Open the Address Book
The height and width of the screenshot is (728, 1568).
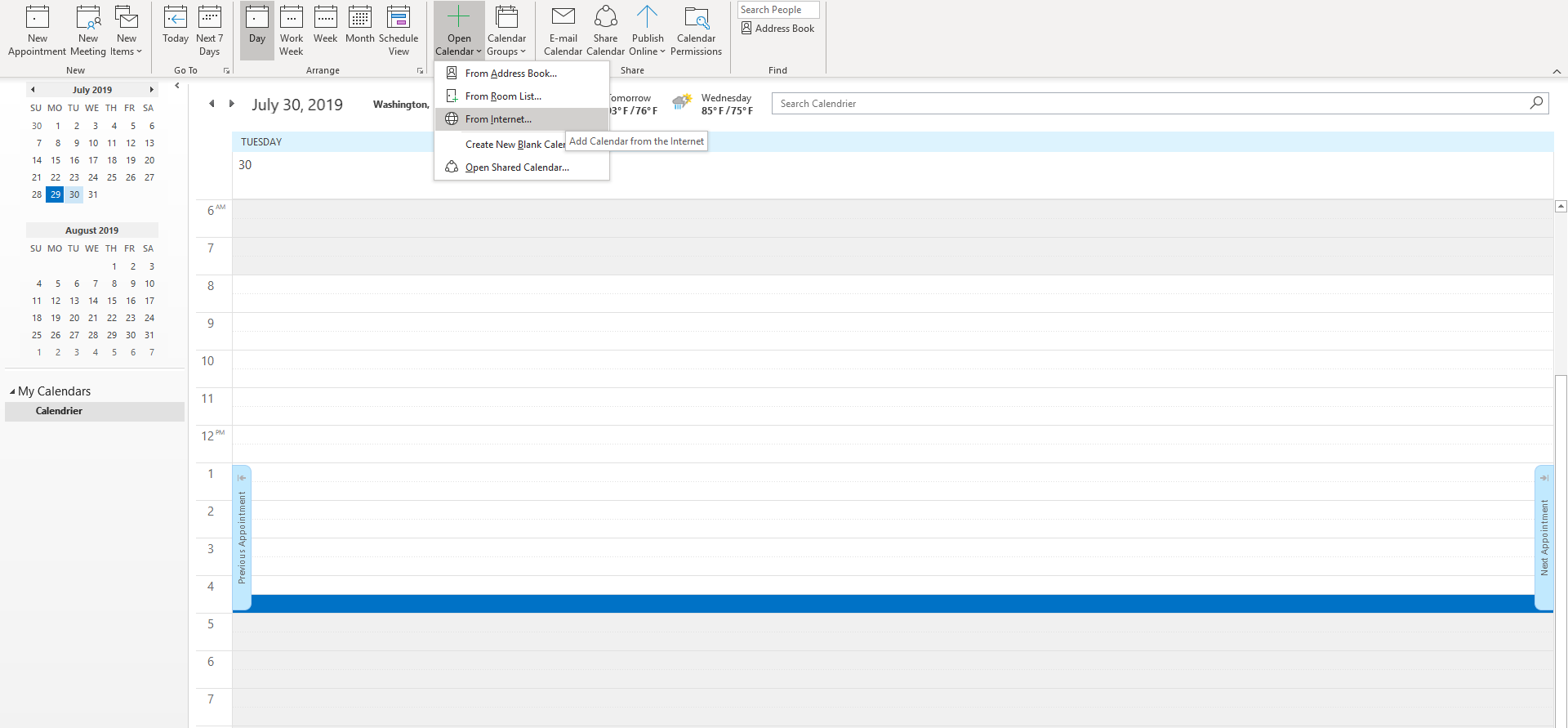(x=778, y=29)
